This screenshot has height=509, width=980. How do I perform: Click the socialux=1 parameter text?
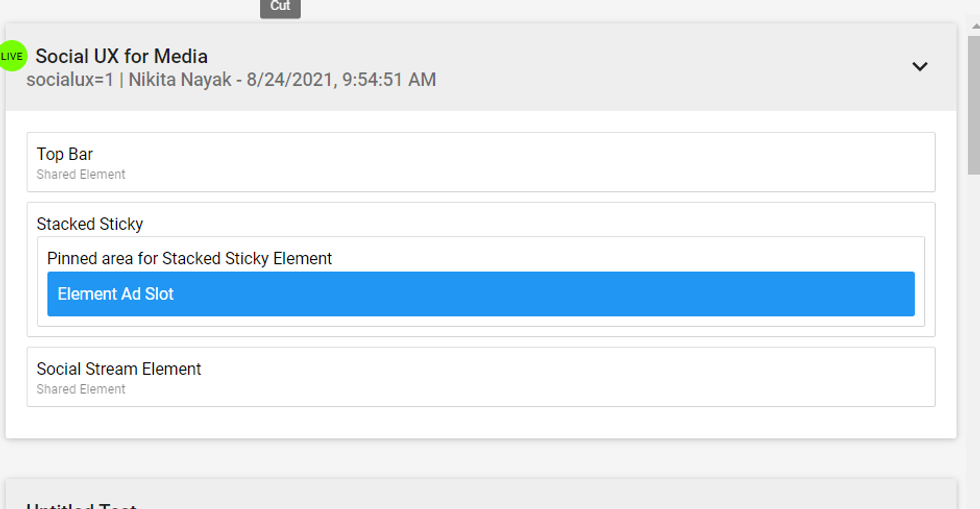pos(70,80)
